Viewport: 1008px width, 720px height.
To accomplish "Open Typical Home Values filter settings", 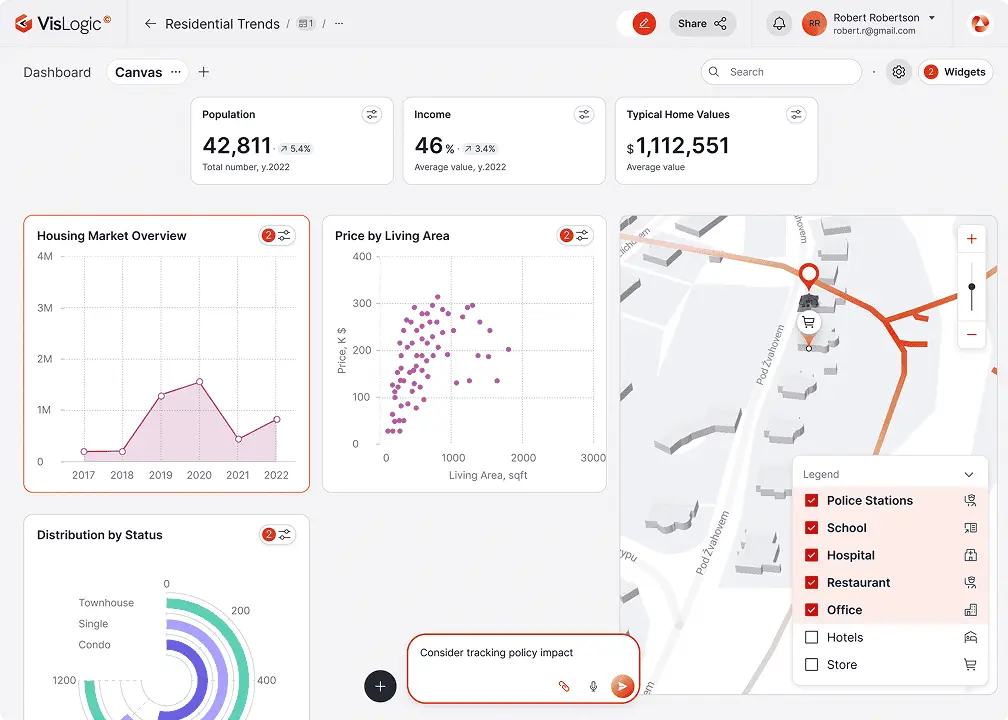I will (x=796, y=114).
